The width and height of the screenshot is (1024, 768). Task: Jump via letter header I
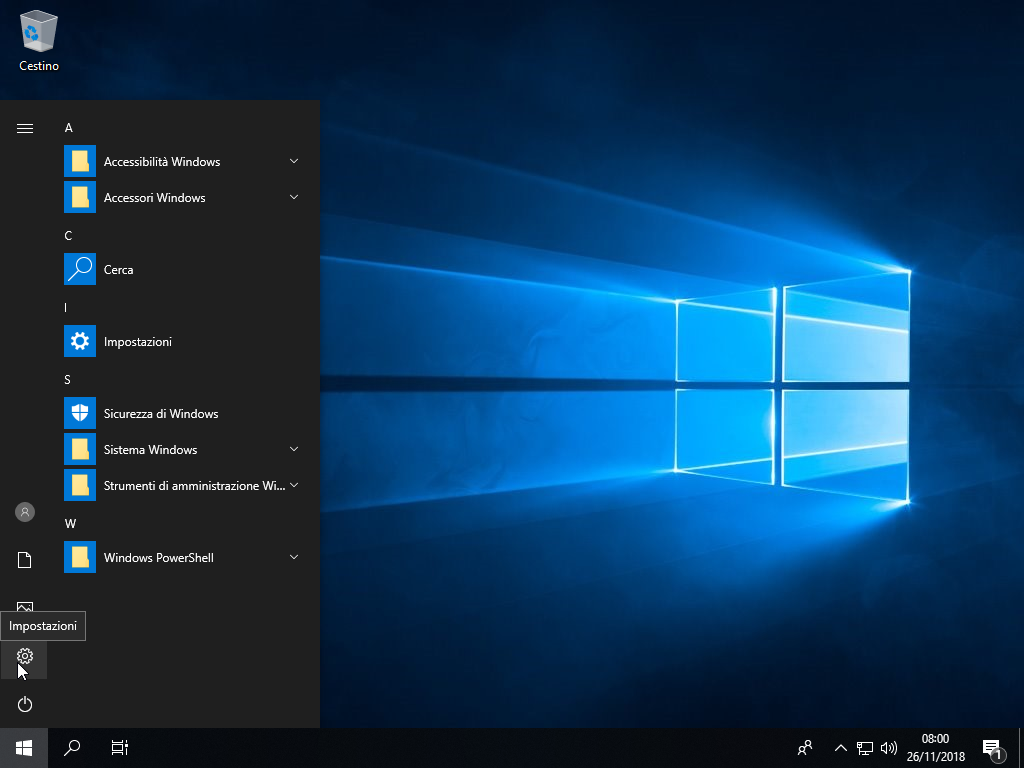click(x=65, y=308)
